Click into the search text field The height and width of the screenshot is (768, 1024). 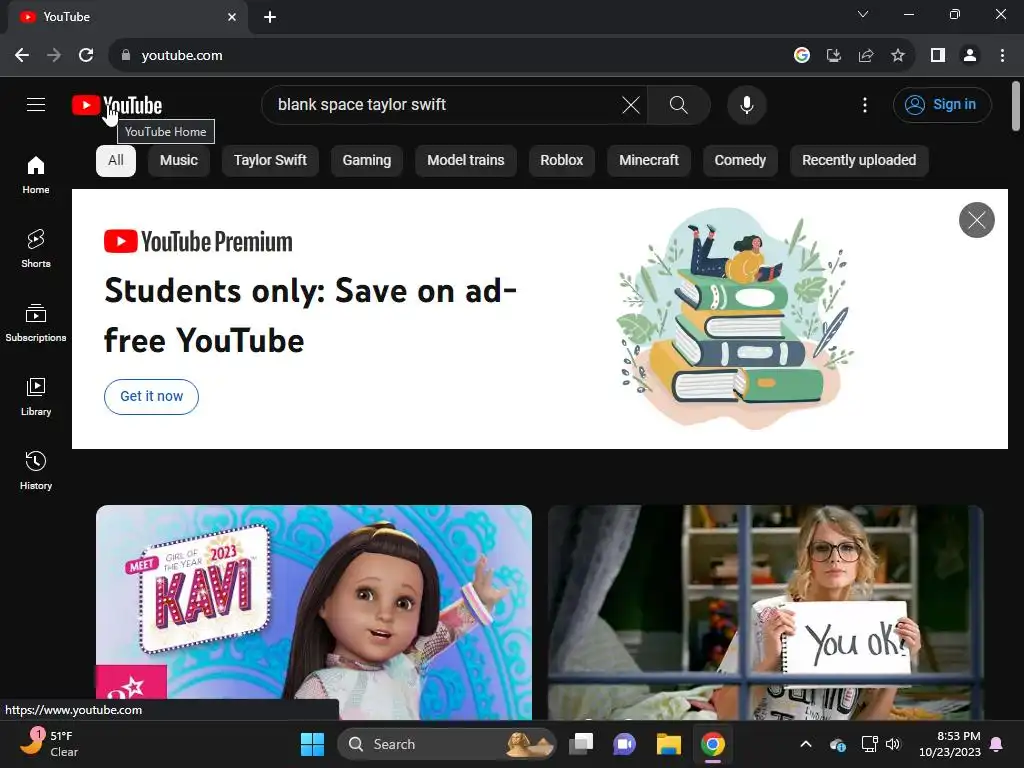point(444,104)
